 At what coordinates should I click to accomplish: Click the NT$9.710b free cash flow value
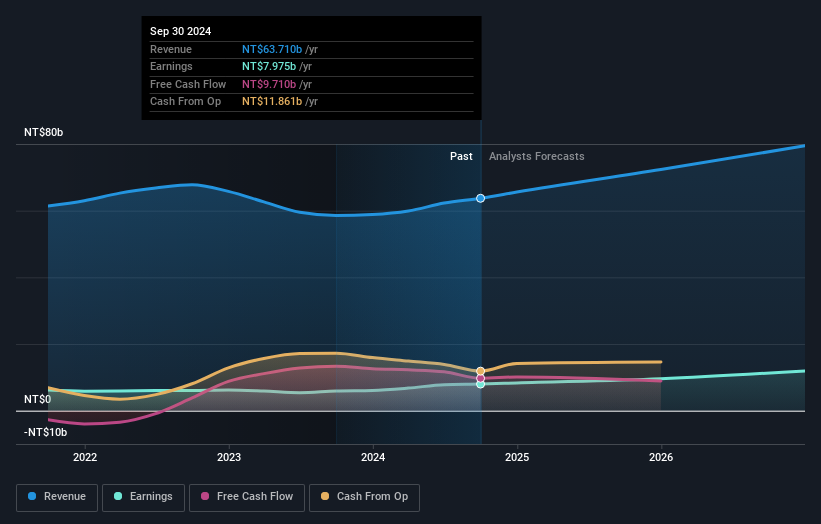[269, 84]
